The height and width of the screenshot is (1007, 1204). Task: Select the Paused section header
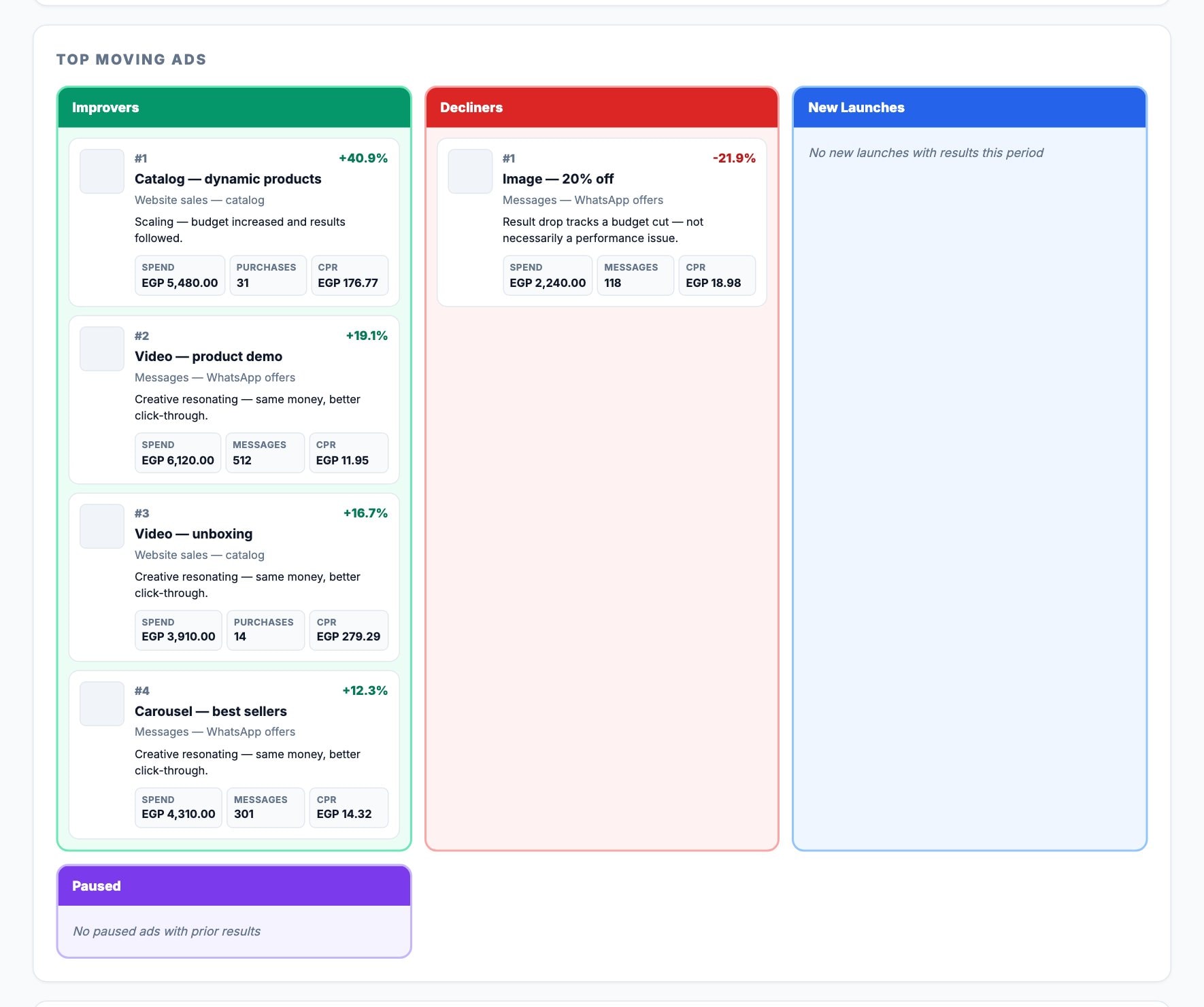[234, 886]
